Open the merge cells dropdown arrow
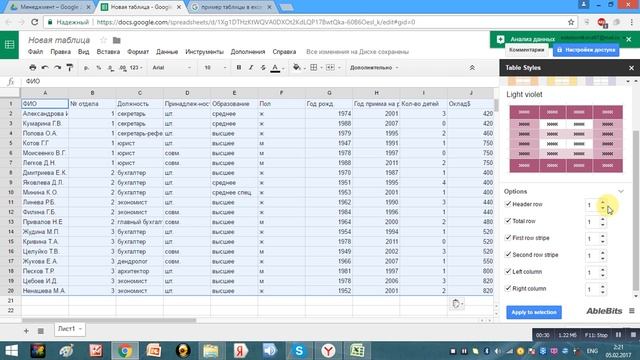The image size is (640, 360). tap(339, 68)
